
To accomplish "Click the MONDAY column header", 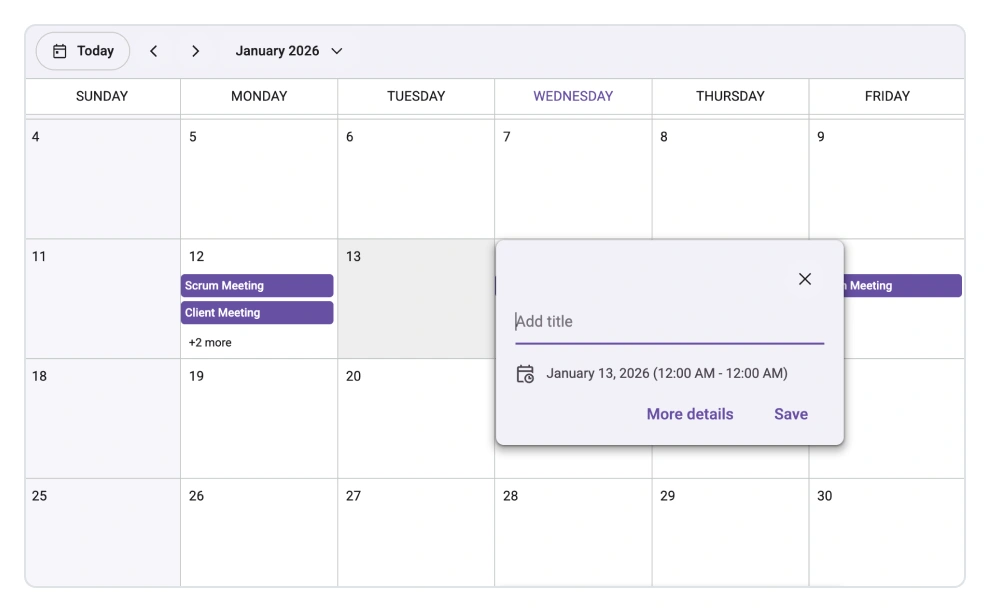I will [258, 96].
